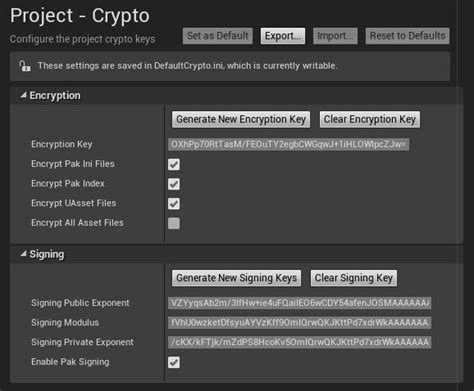Screen dimensions: 474x391
Task: Click Generate New Encryption Key button
Action: (x=241, y=119)
